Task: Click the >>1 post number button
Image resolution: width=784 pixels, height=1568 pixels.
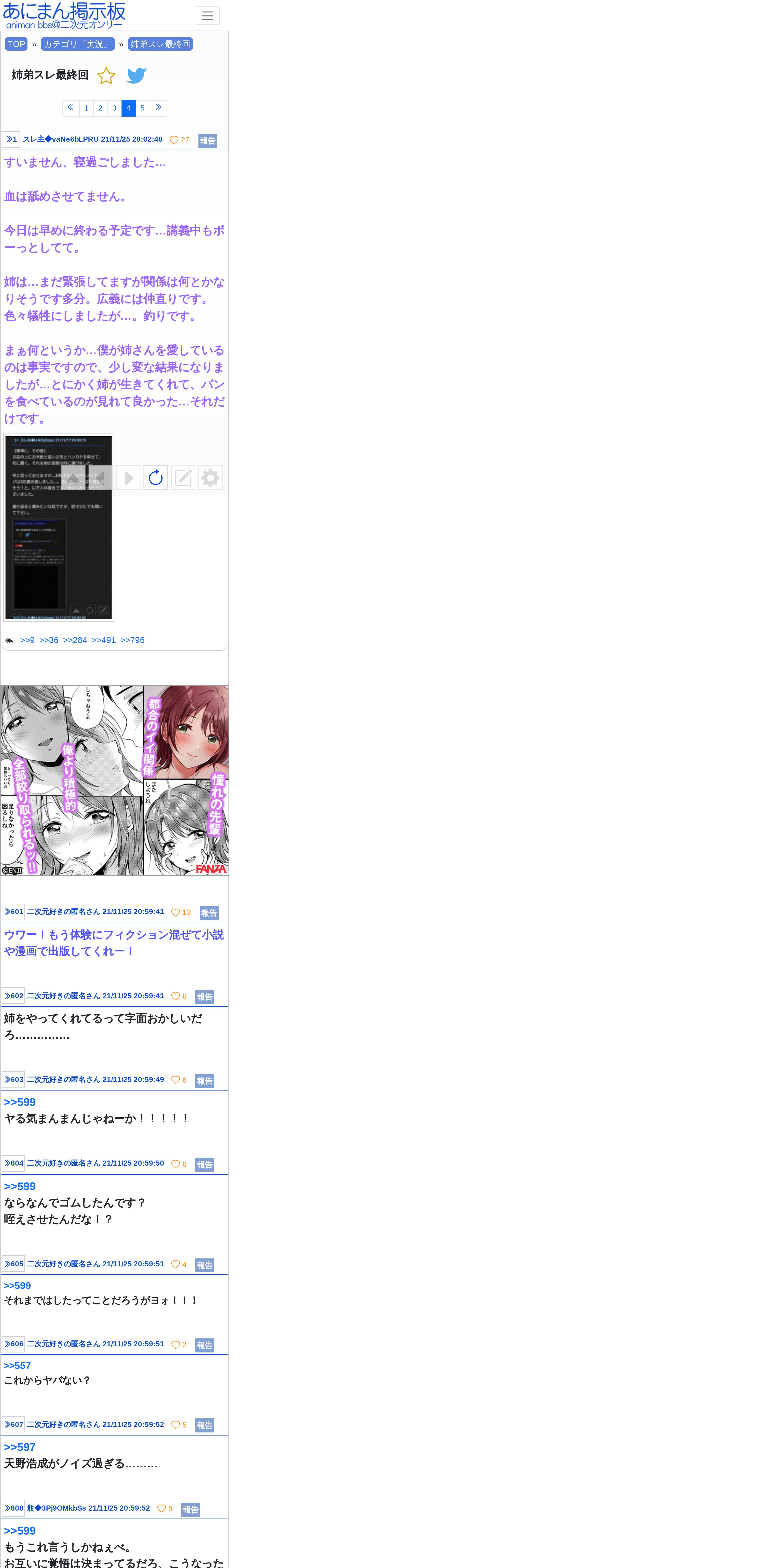Action: 11,139
